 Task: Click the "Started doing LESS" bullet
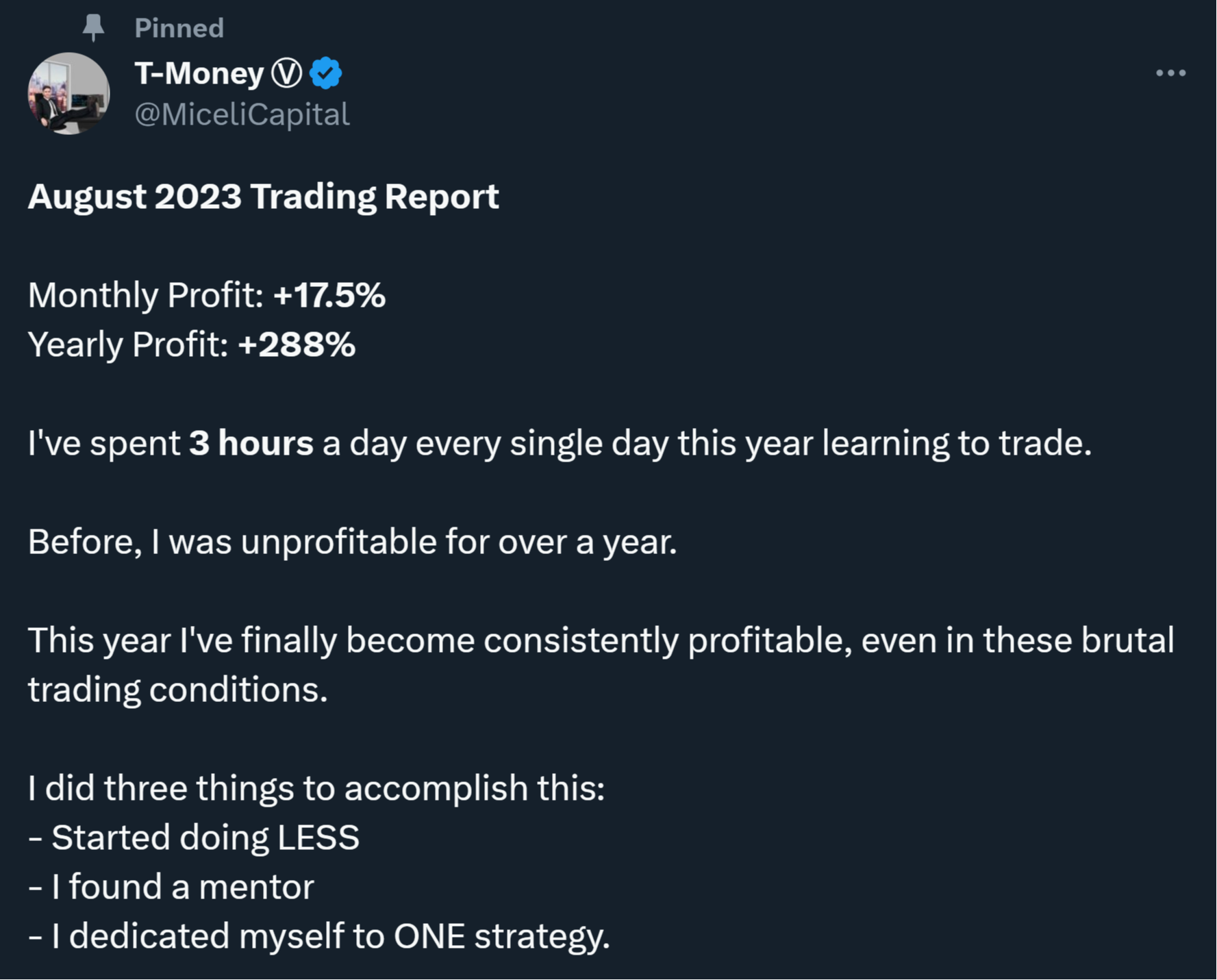(x=205, y=838)
